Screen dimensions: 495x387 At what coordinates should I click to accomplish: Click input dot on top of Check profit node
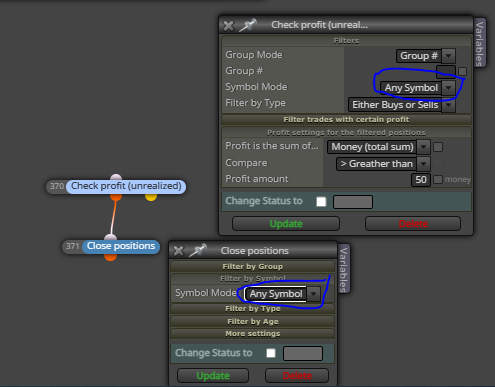click(116, 177)
